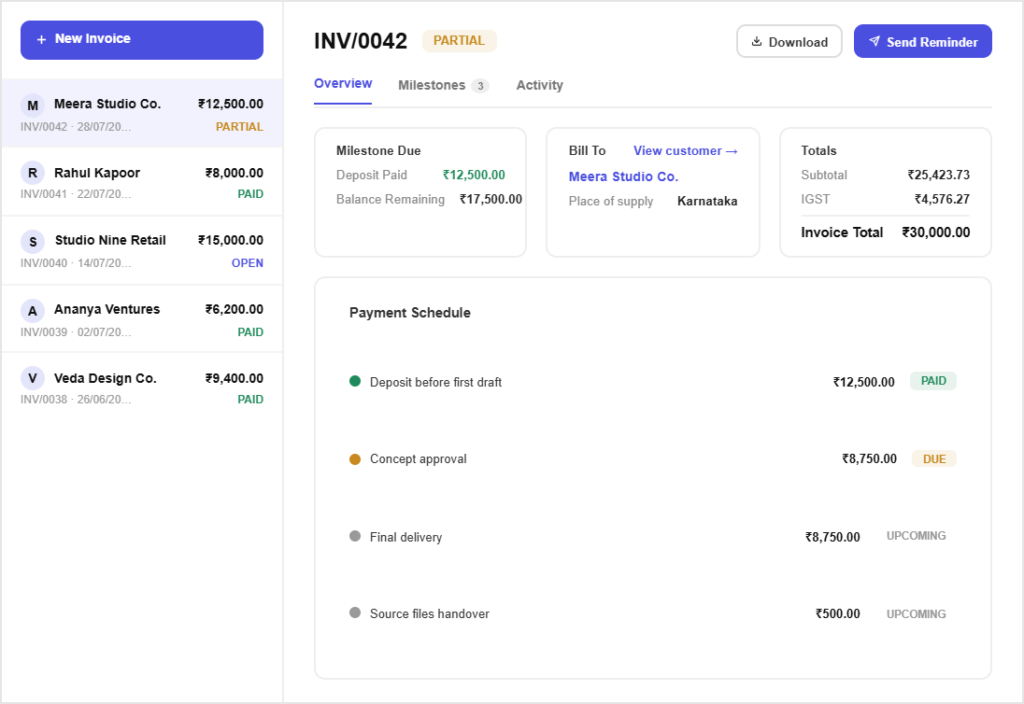
Task: Click grey dot for Source files handover
Action: pyautogui.click(x=355, y=613)
